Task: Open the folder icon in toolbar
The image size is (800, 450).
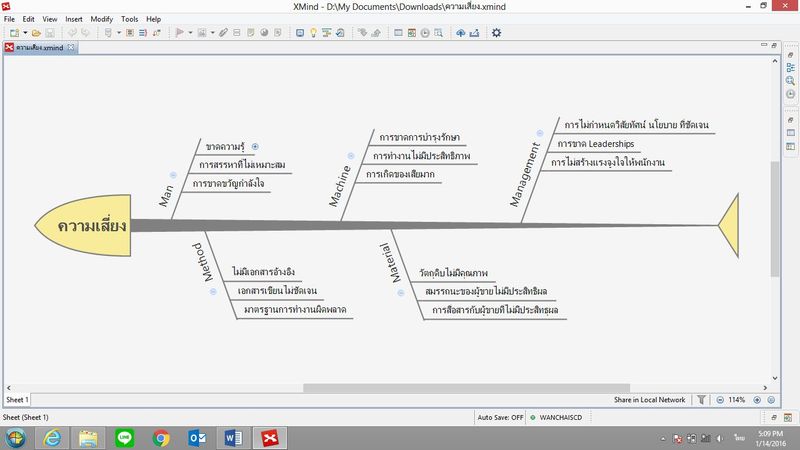Action: tap(36, 33)
